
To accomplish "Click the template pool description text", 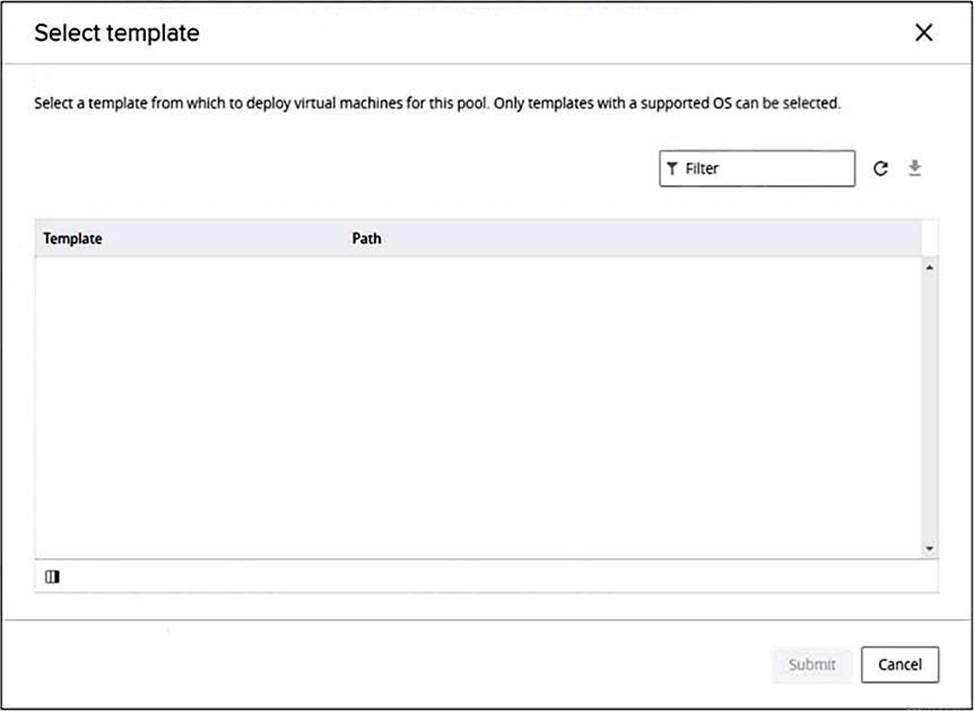I will [437, 103].
